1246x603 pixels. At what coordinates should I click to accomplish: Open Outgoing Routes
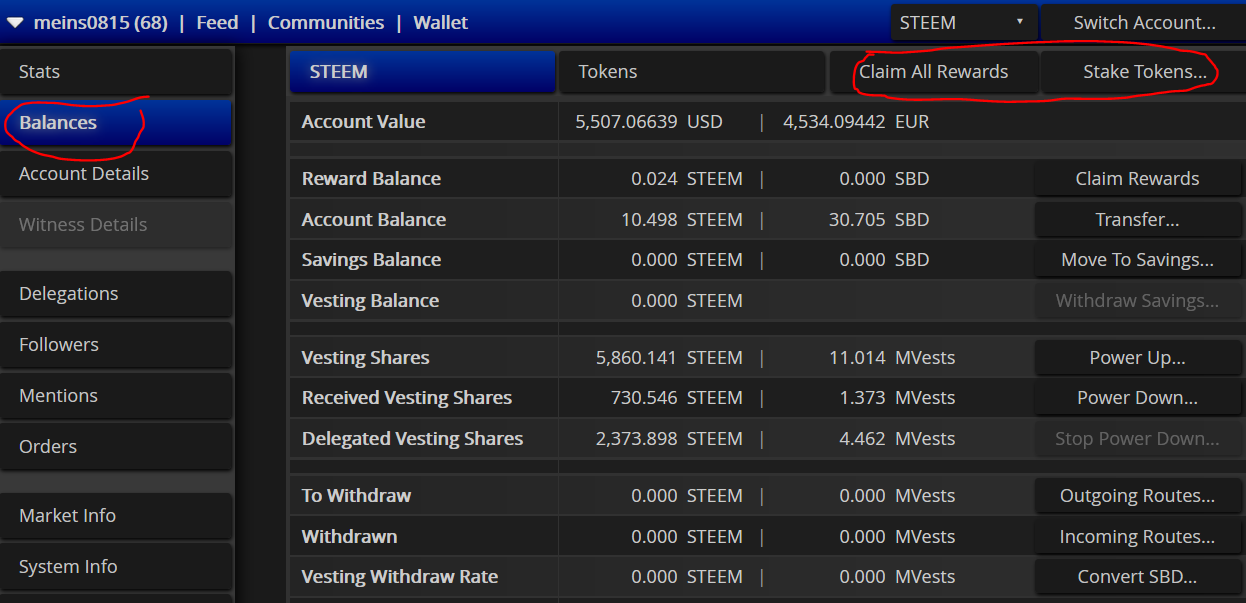tap(1137, 496)
